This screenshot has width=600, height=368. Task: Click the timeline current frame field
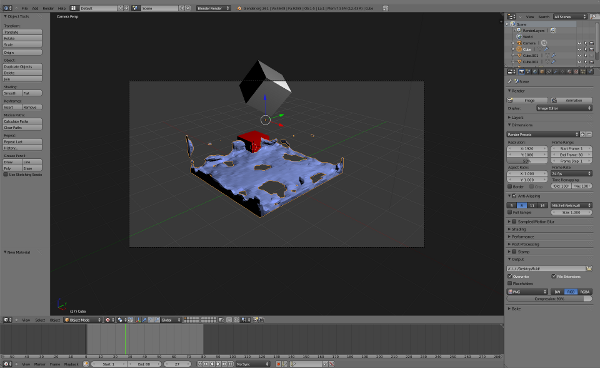178,364
